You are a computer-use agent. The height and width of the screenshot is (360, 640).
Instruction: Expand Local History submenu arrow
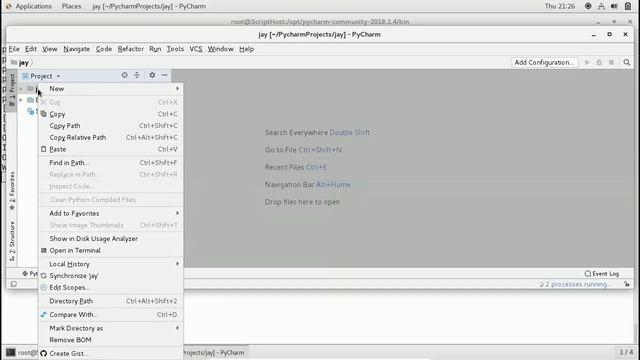click(x=178, y=264)
